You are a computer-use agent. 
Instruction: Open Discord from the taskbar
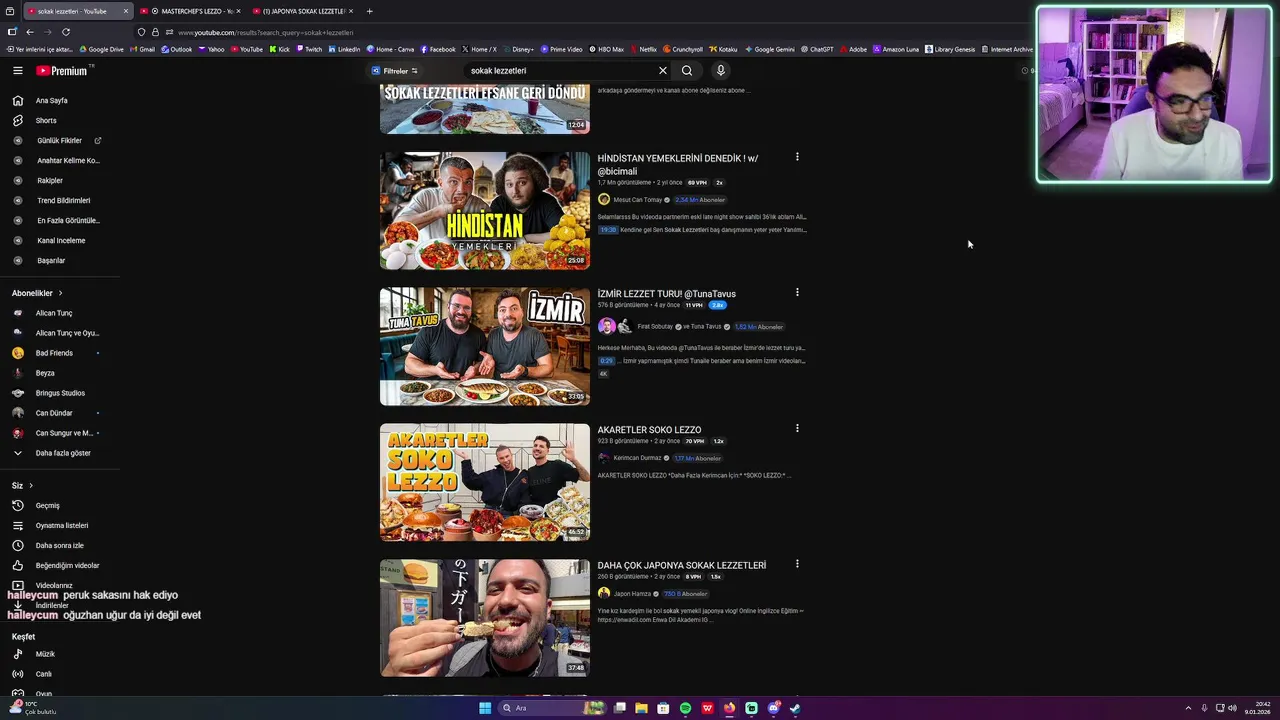pyautogui.click(x=773, y=708)
